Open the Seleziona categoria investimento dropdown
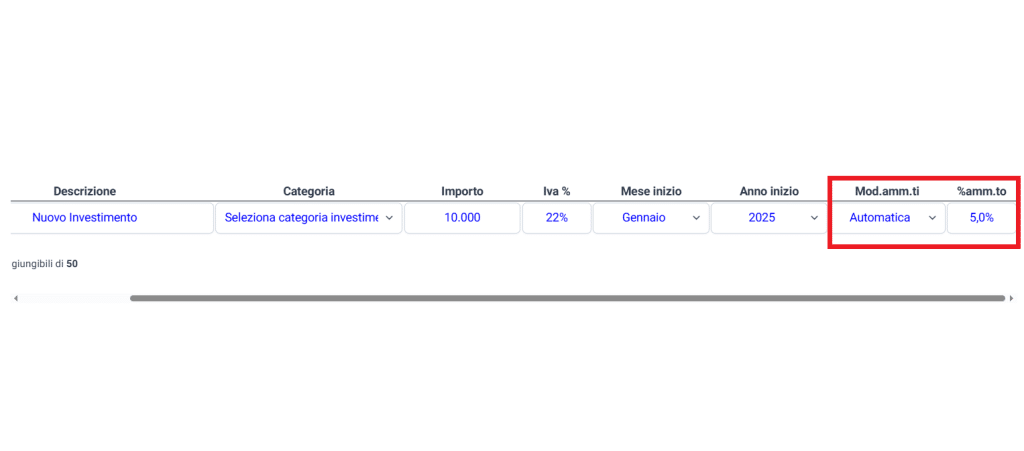This screenshot has height=451, width=1024. click(308, 218)
